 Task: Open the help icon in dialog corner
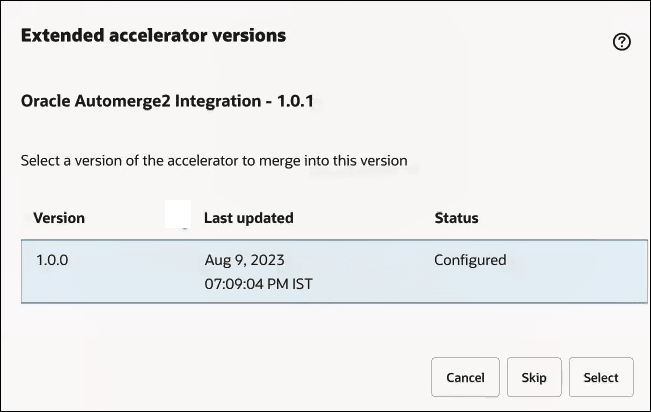pyautogui.click(x=622, y=42)
